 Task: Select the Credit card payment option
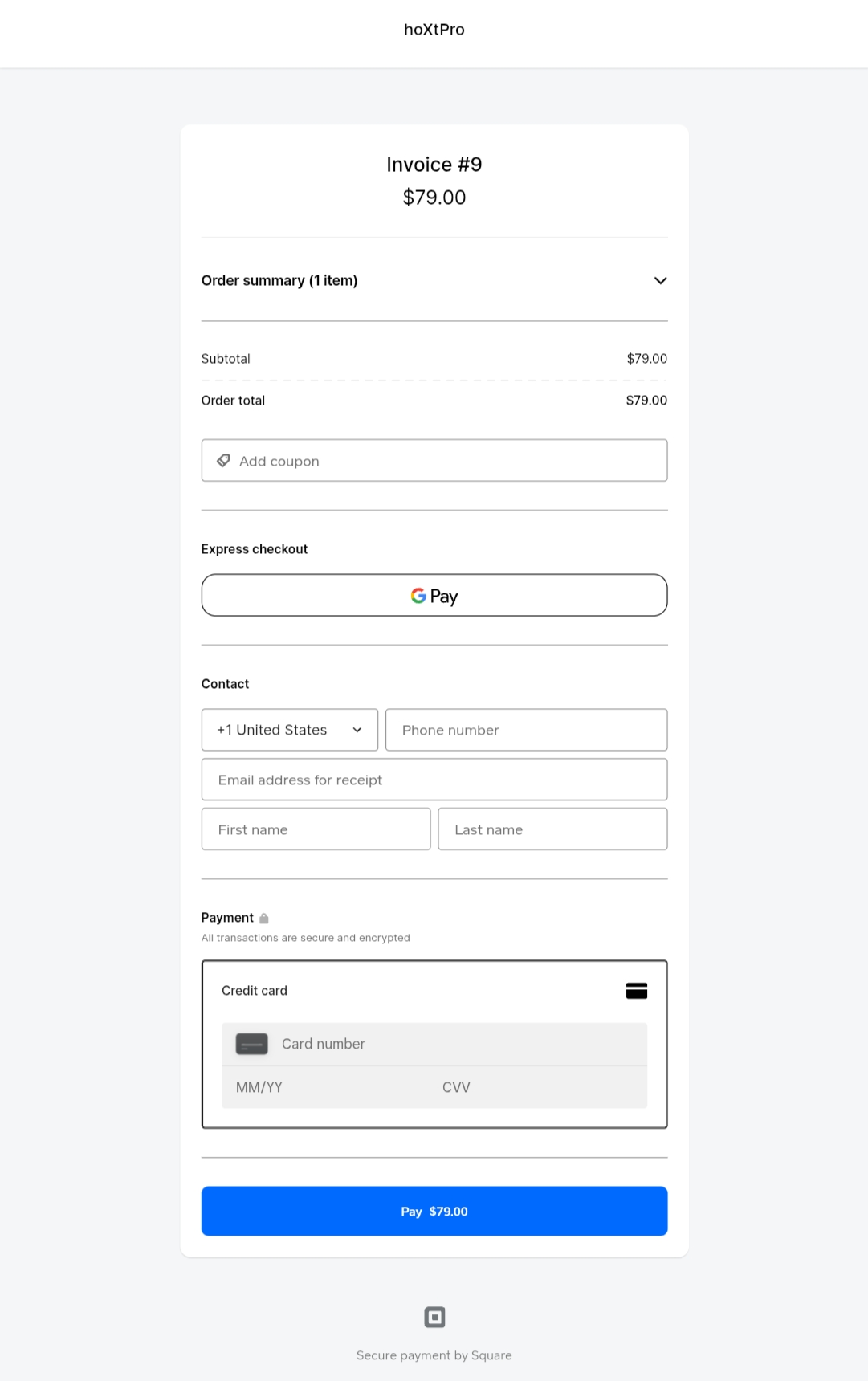pos(255,991)
